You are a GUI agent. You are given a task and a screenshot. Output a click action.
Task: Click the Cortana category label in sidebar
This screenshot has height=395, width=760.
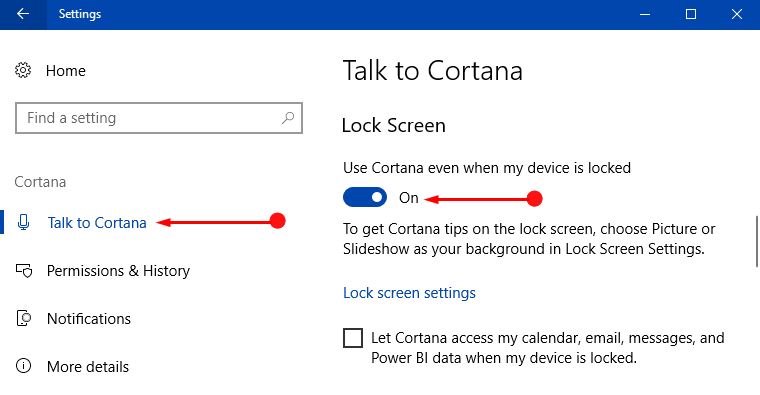[40, 182]
